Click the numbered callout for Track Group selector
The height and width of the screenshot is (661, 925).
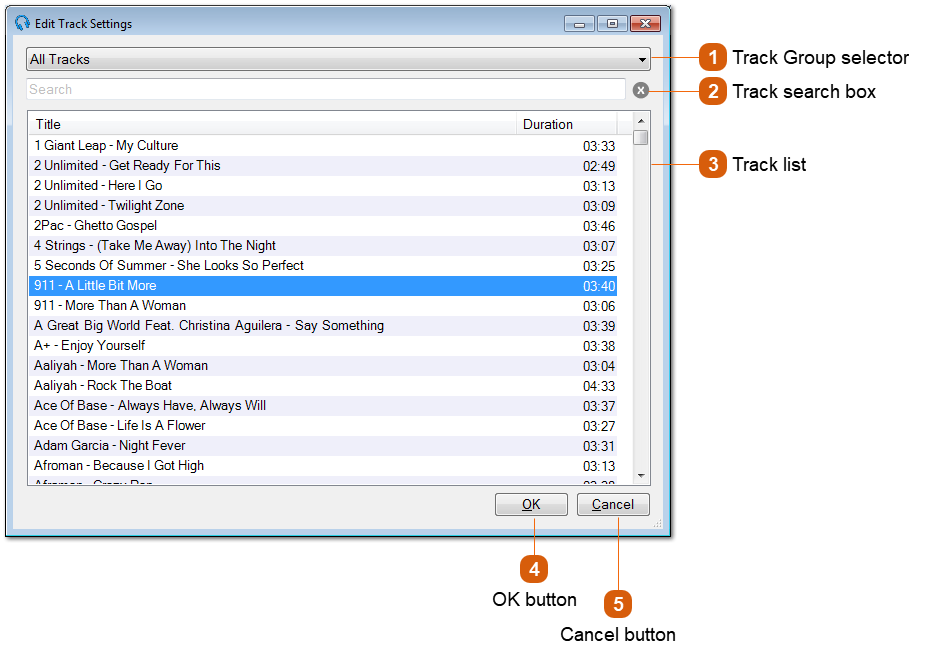(714, 58)
